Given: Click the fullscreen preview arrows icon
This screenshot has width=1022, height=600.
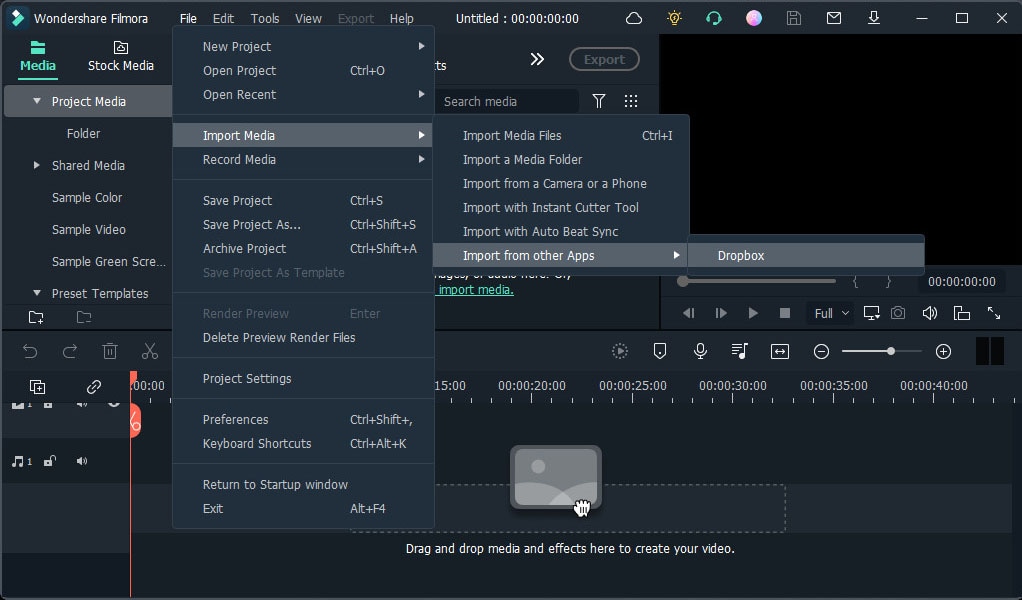Looking at the screenshot, I should click(x=994, y=313).
